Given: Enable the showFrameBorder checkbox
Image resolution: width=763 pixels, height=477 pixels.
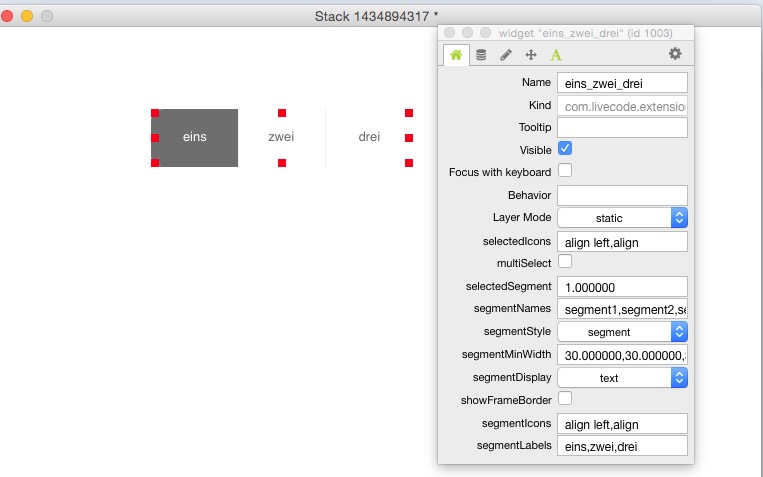Looking at the screenshot, I should coord(565,399).
